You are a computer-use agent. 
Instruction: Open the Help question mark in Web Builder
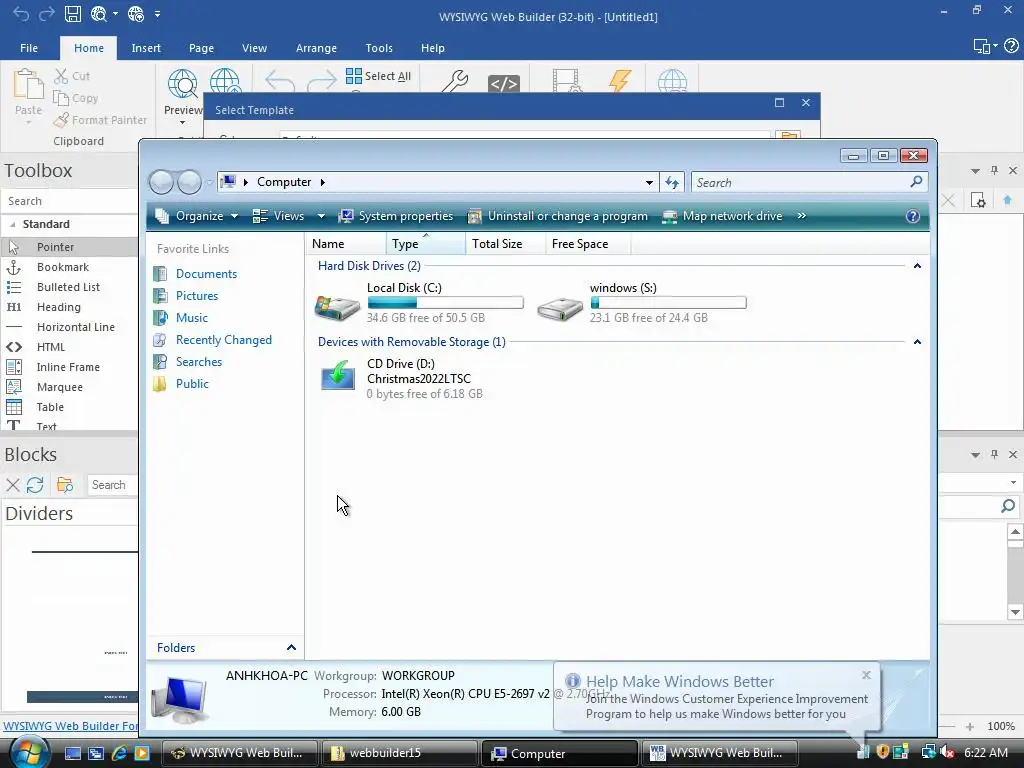click(x=1011, y=46)
